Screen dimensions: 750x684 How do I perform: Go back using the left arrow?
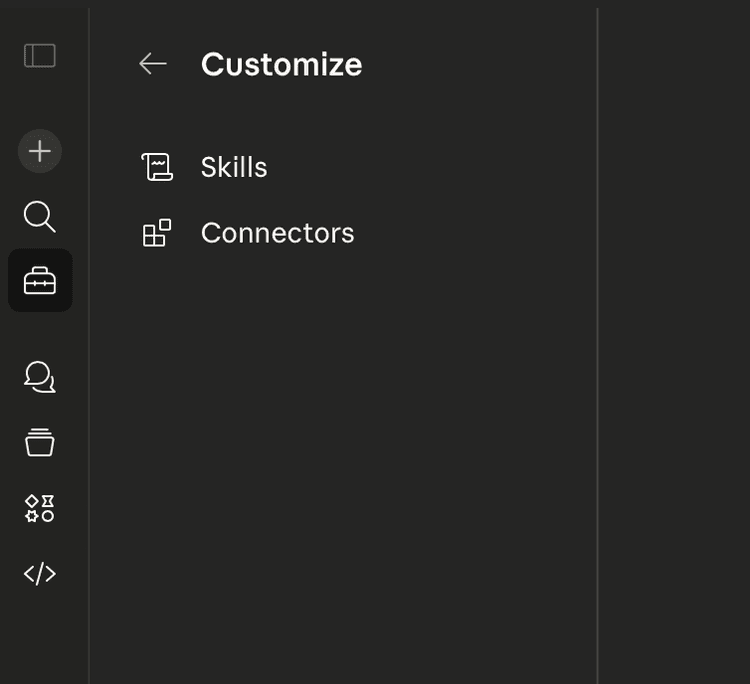(x=153, y=64)
